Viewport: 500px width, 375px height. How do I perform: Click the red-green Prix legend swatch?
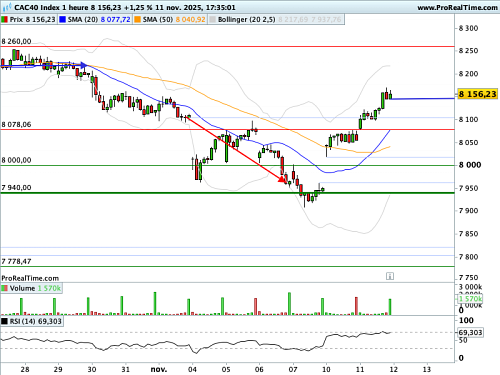(x=5, y=20)
